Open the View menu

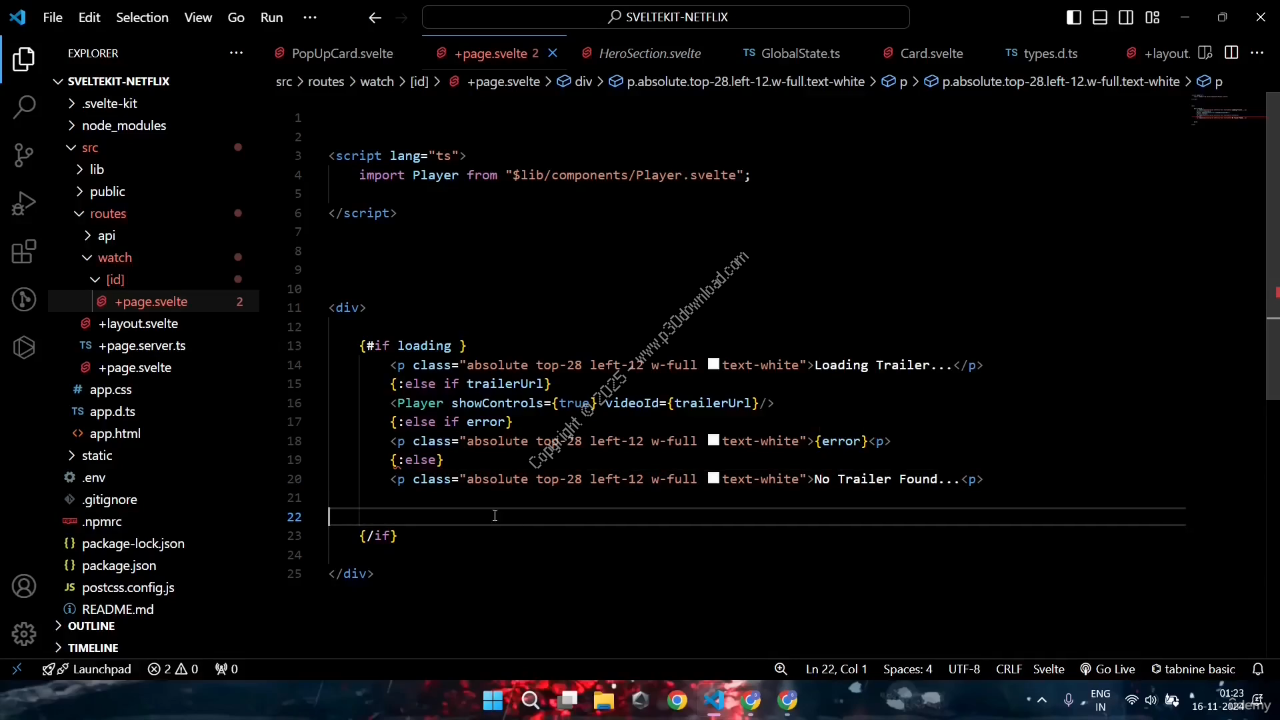pyautogui.click(x=198, y=17)
